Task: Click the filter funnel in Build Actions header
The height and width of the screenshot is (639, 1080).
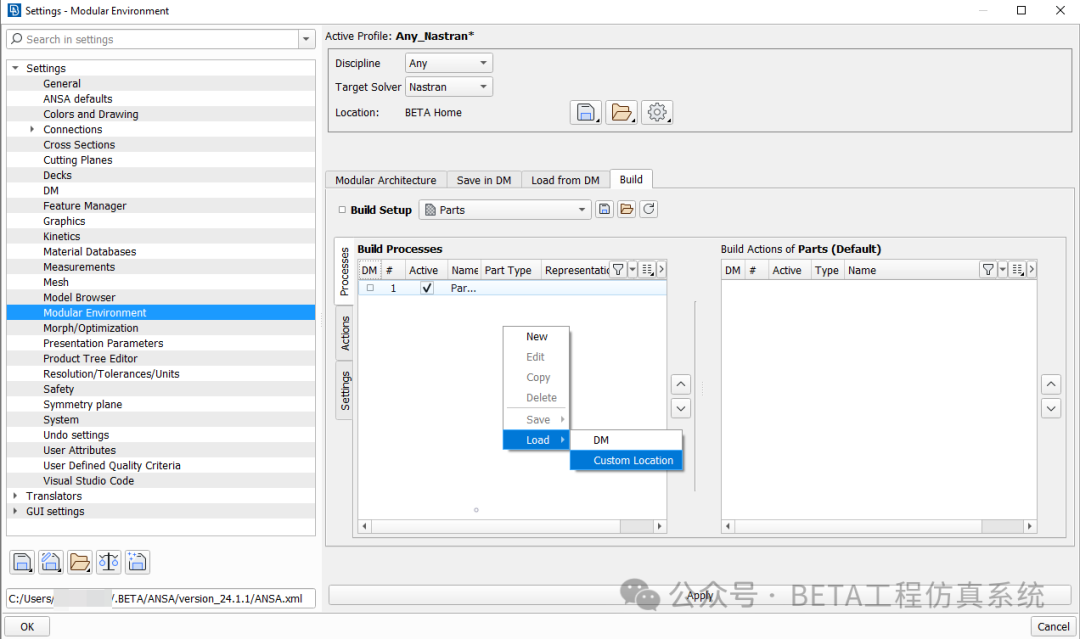Action: tap(988, 270)
